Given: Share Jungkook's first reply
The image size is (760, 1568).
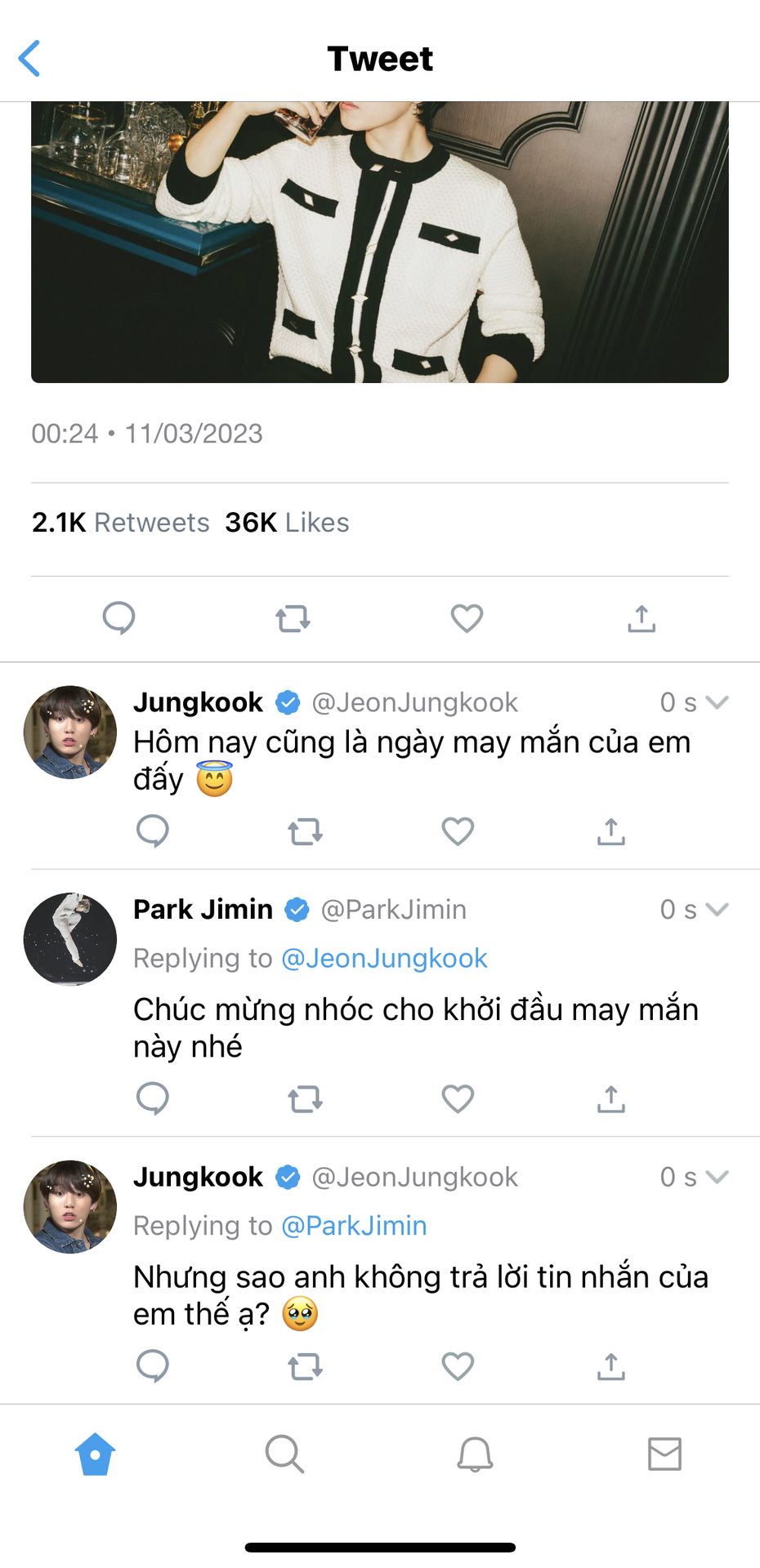Looking at the screenshot, I should pyautogui.click(x=610, y=831).
